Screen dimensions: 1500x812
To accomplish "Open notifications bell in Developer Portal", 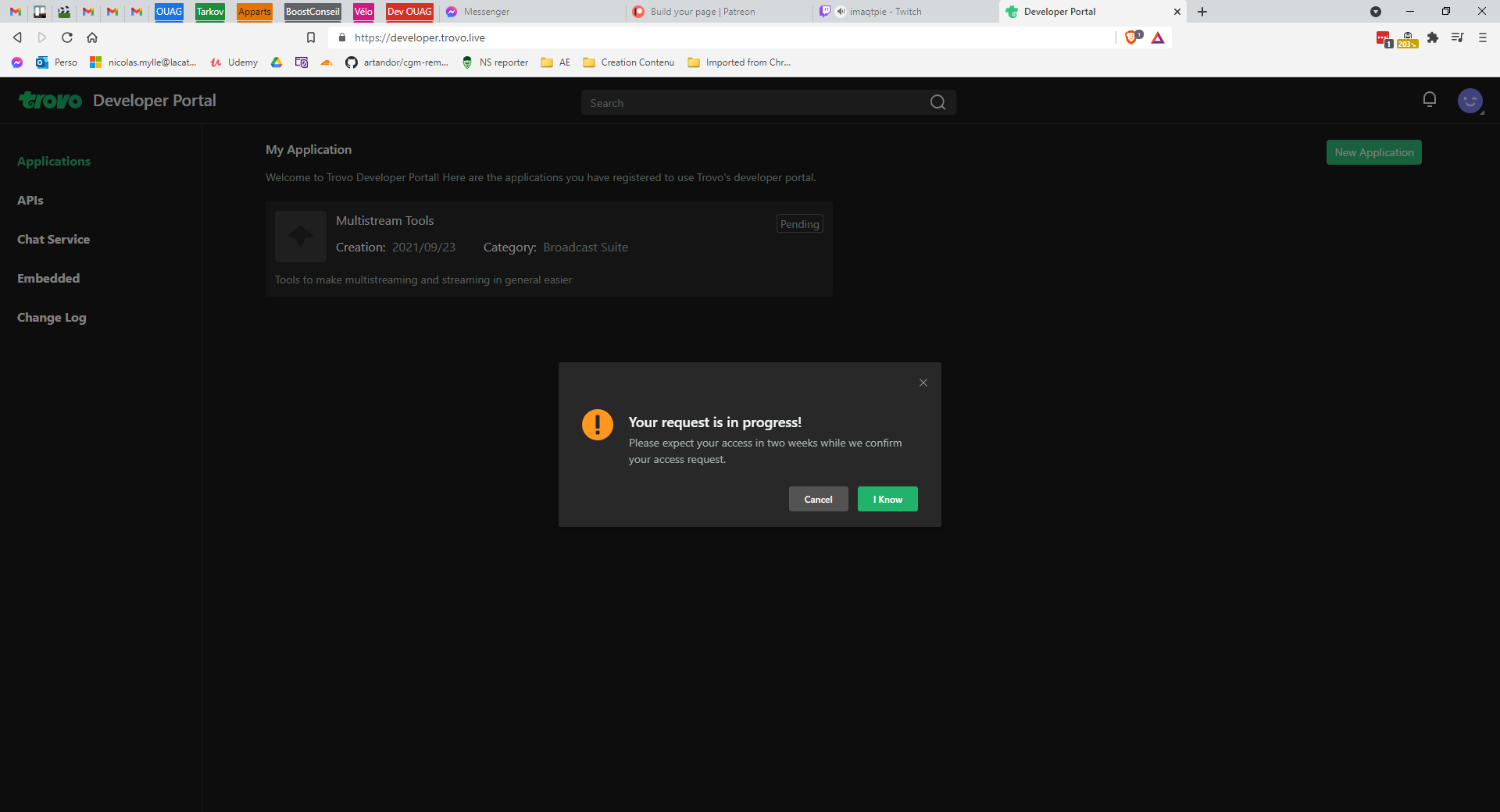I will 1430,99.
